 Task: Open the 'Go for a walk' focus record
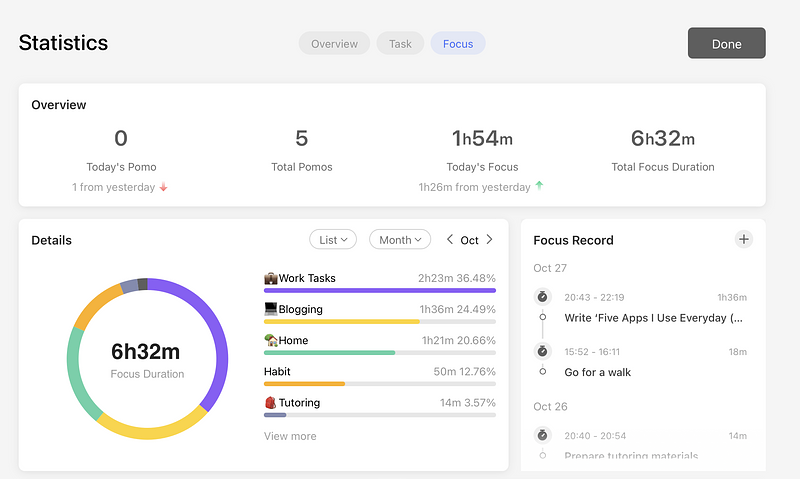[x=597, y=372]
